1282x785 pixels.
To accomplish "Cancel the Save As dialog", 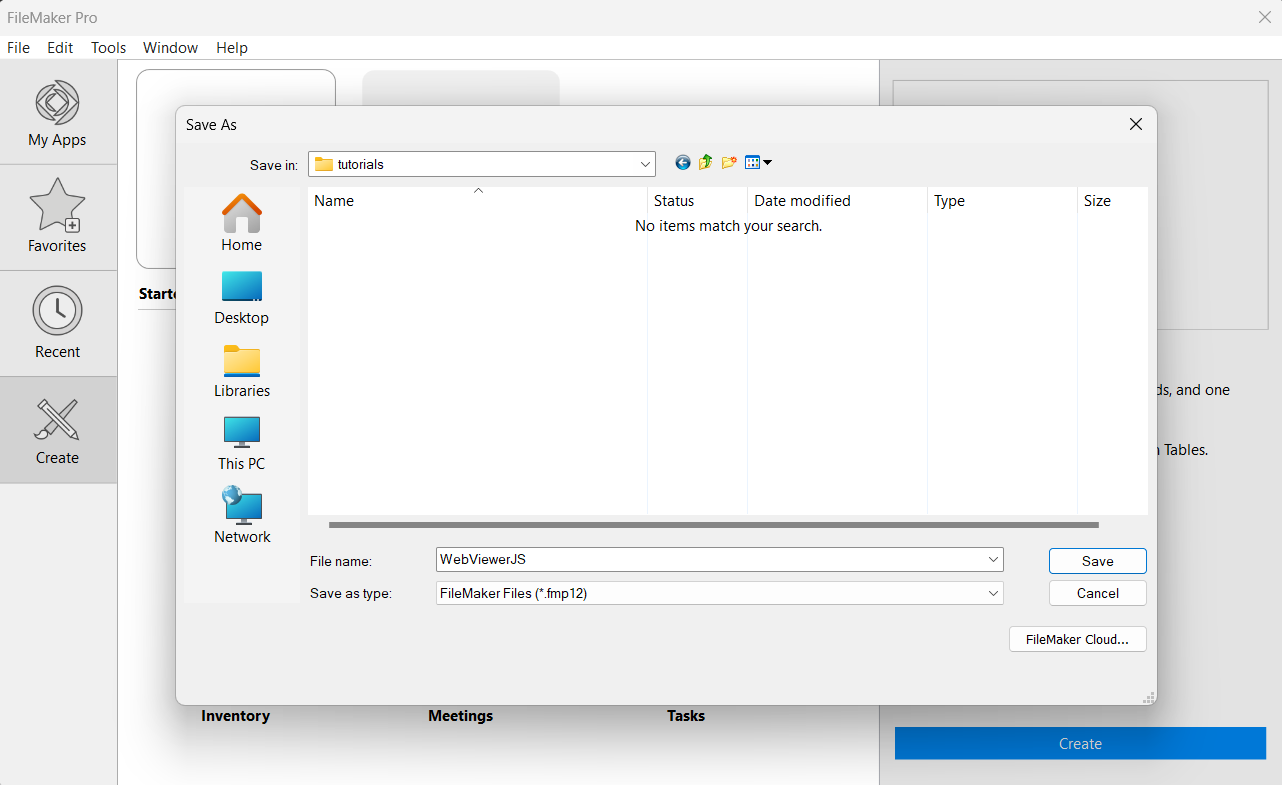I will pos(1098,593).
